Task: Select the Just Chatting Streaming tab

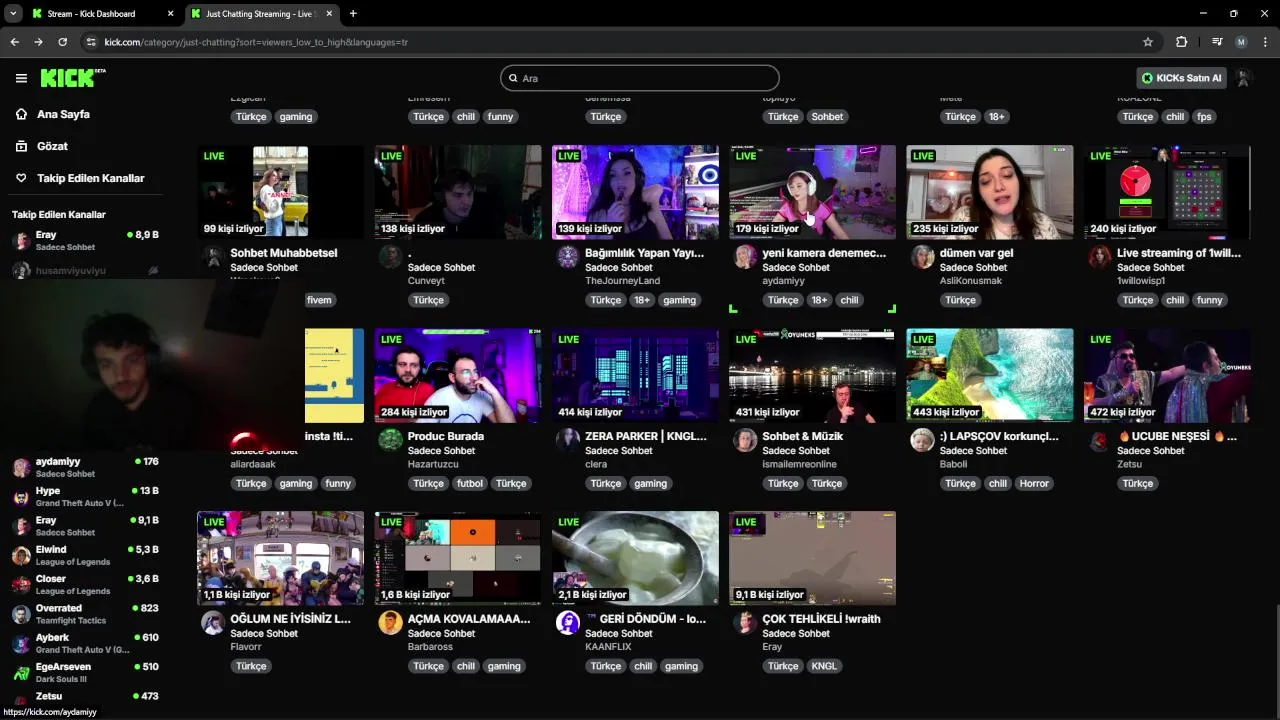Action: tap(262, 14)
